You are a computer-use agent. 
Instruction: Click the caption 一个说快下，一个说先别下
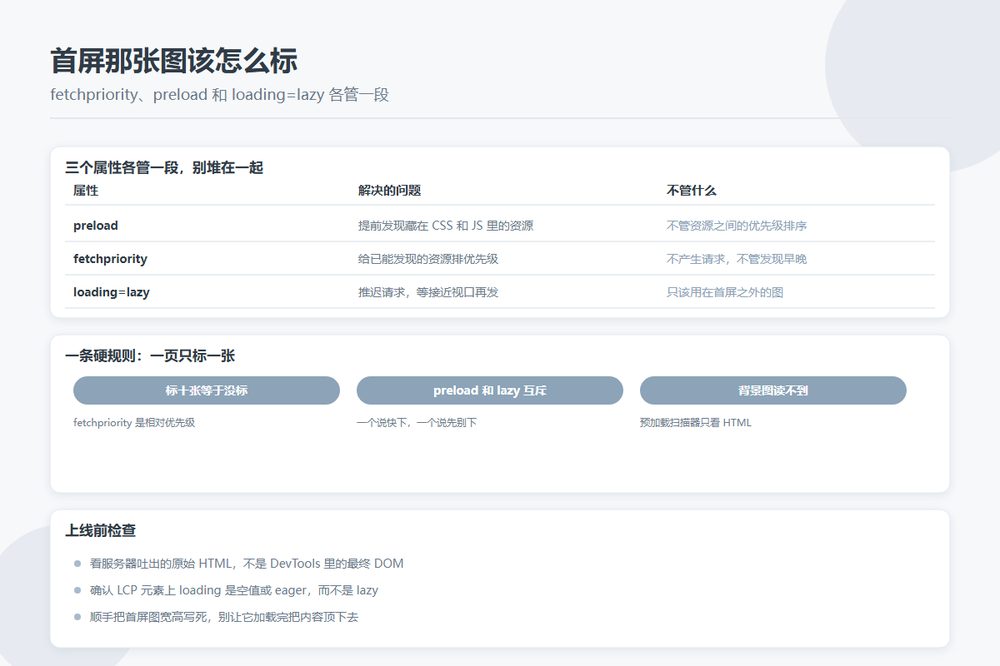click(x=416, y=422)
